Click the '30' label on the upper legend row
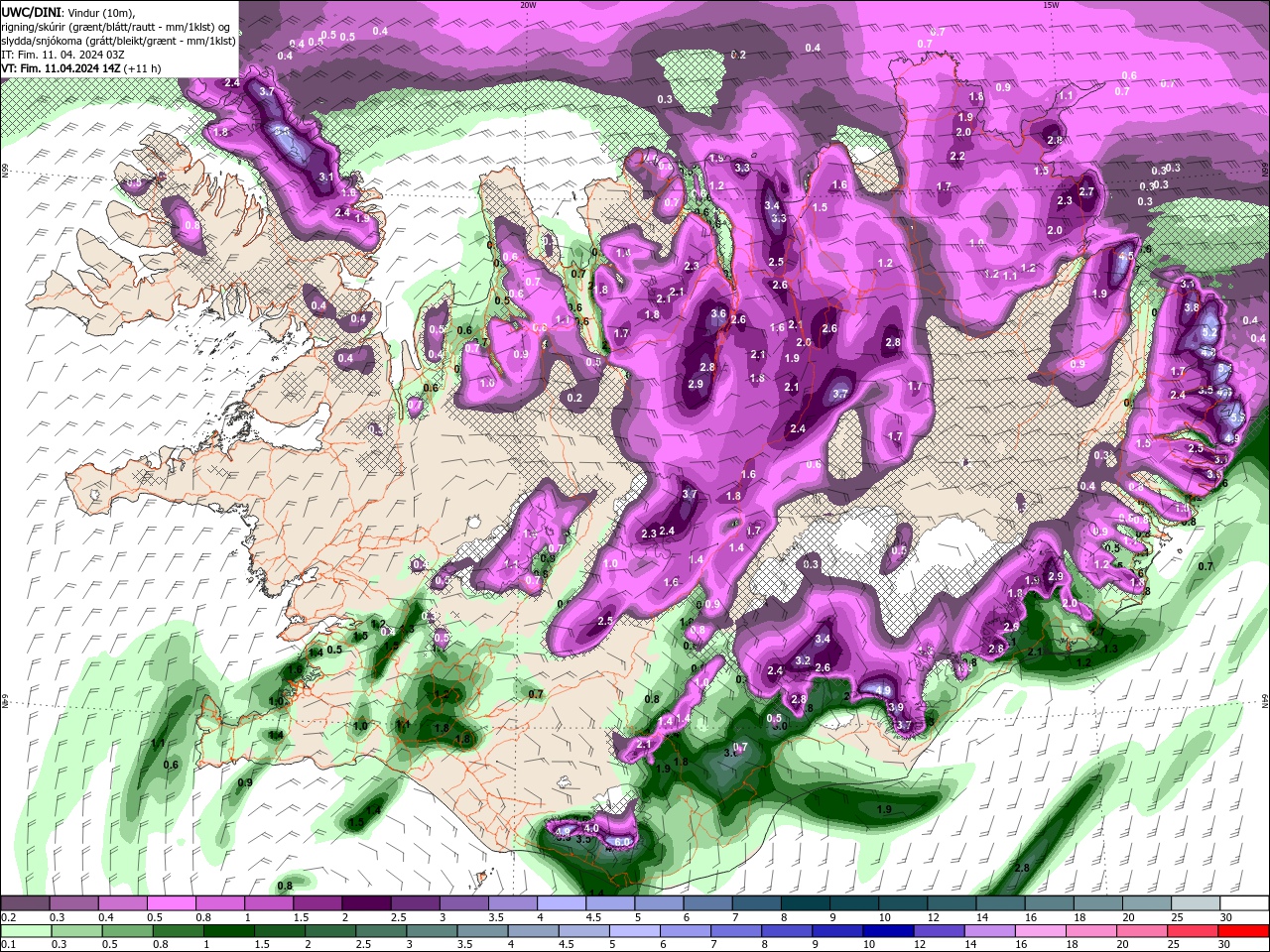This screenshot has width=1270, height=952. coord(1225,917)
